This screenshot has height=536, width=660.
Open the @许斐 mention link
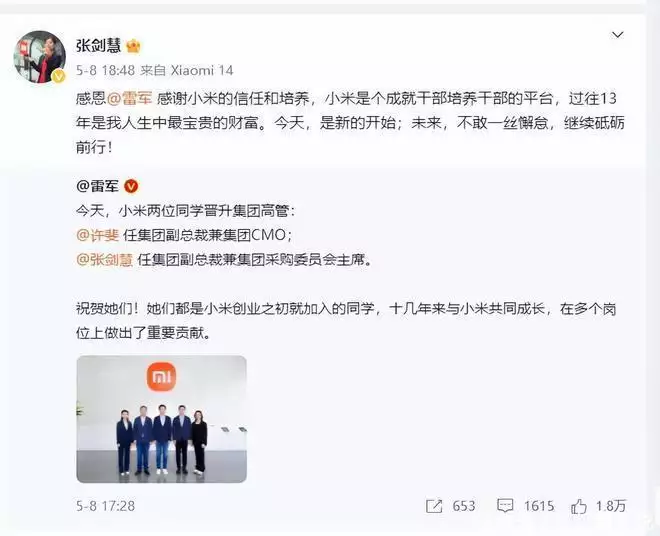98,235
